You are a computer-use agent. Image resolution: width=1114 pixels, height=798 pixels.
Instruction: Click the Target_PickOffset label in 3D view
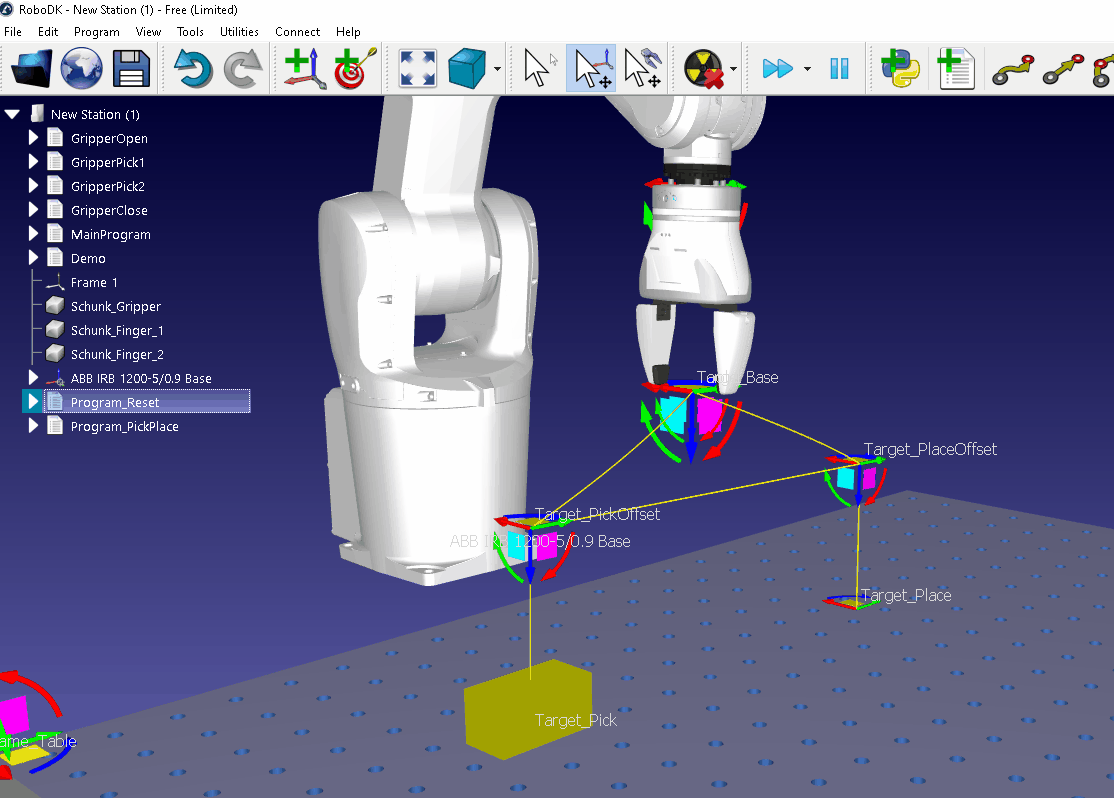597,514
